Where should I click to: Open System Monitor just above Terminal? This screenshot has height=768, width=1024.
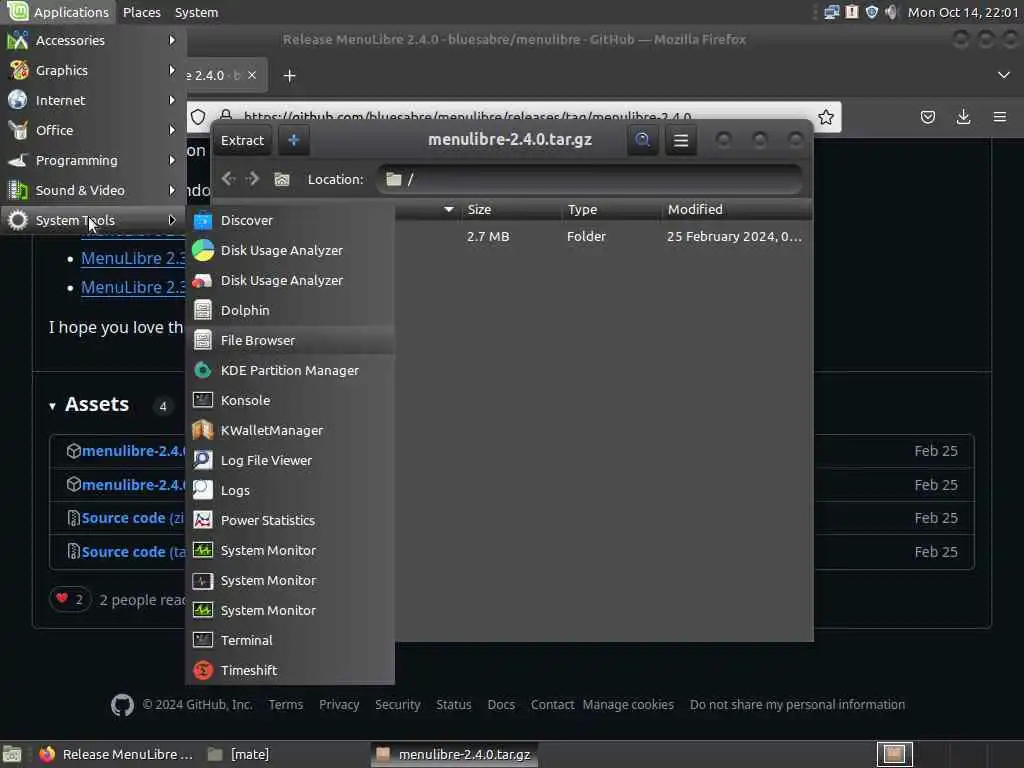click(290, 611)
